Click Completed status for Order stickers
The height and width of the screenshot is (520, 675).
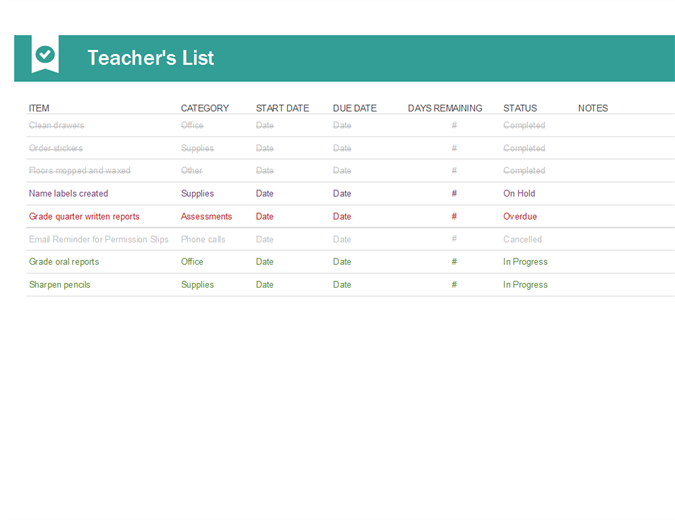tap(524, 148)
